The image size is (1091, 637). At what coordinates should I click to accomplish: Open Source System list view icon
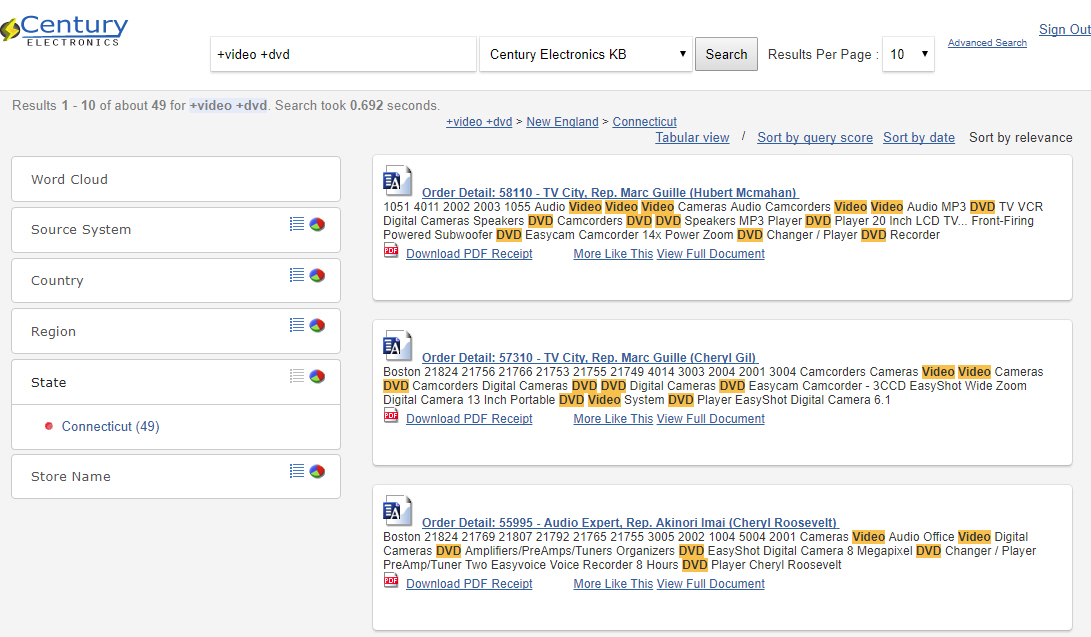297,224
